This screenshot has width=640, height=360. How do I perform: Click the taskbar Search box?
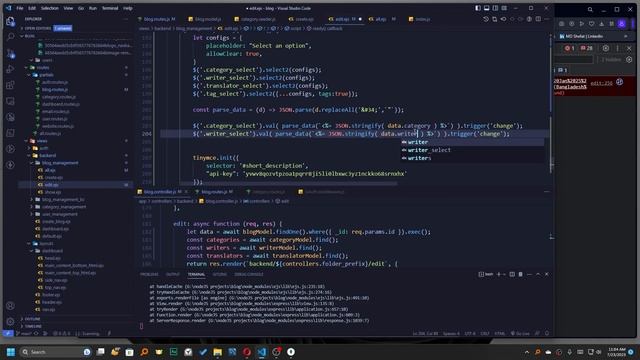(x=55, y=352)
